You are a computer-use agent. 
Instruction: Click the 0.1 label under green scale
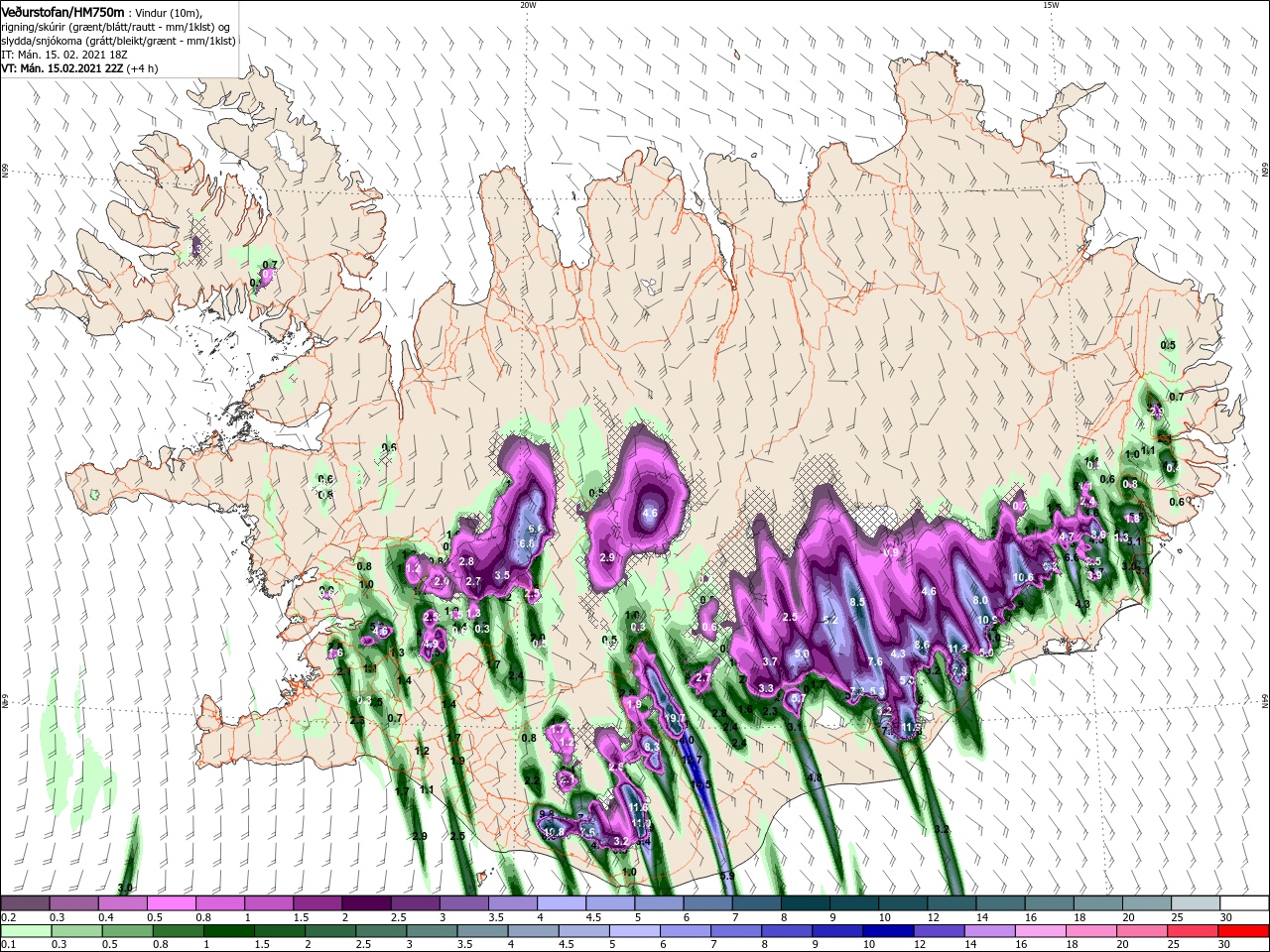pos(8,946)
